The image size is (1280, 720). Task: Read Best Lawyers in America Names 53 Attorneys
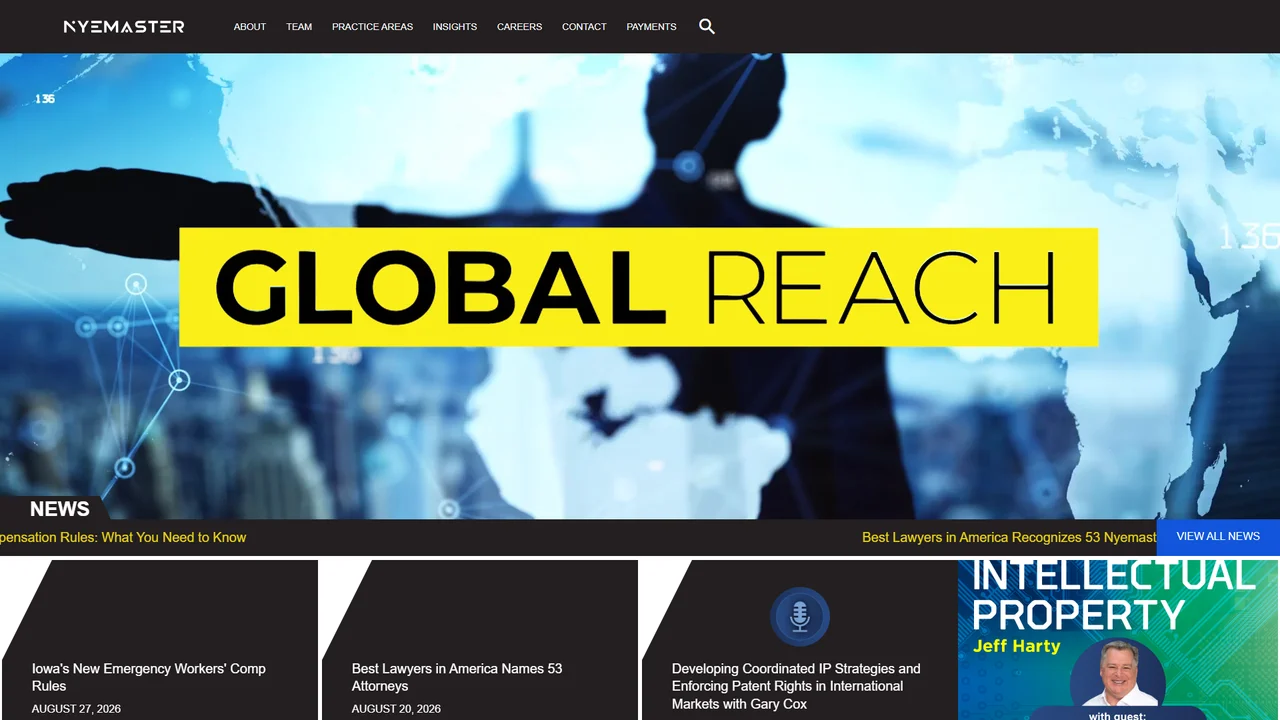(x=457, y=677)
